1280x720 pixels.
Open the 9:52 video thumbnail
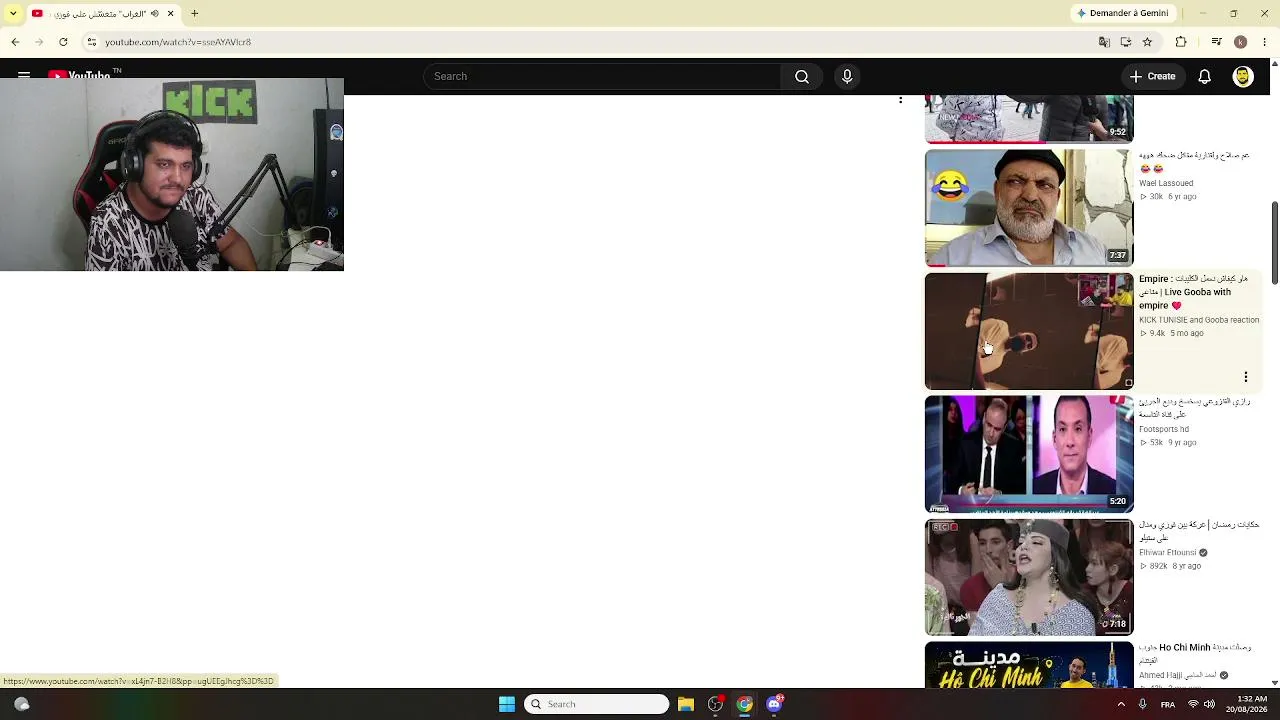(1029, 119)
